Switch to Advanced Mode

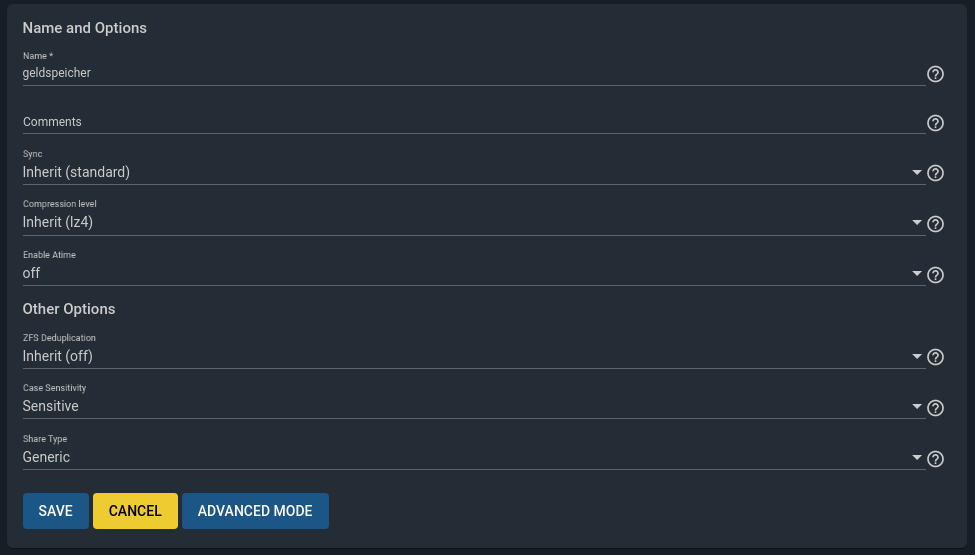[255, 511]
